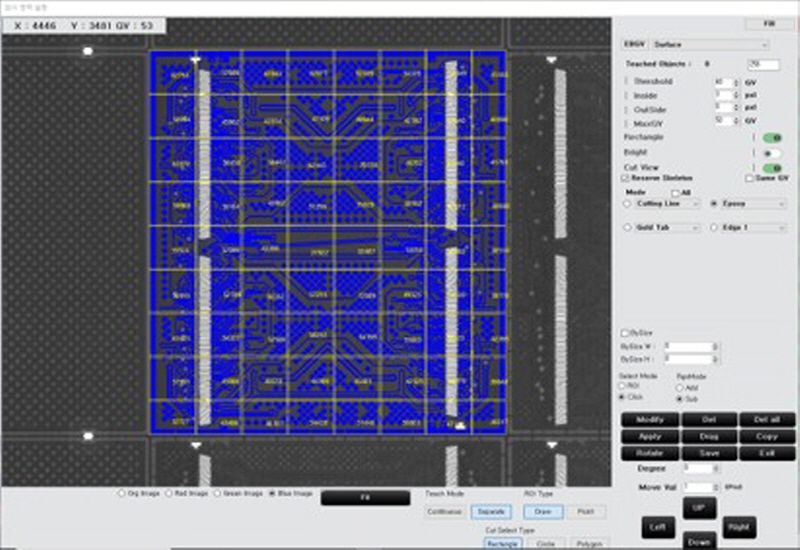
Task: Click the Copy button
Action: pyautogui.click(x=767, y=437)
